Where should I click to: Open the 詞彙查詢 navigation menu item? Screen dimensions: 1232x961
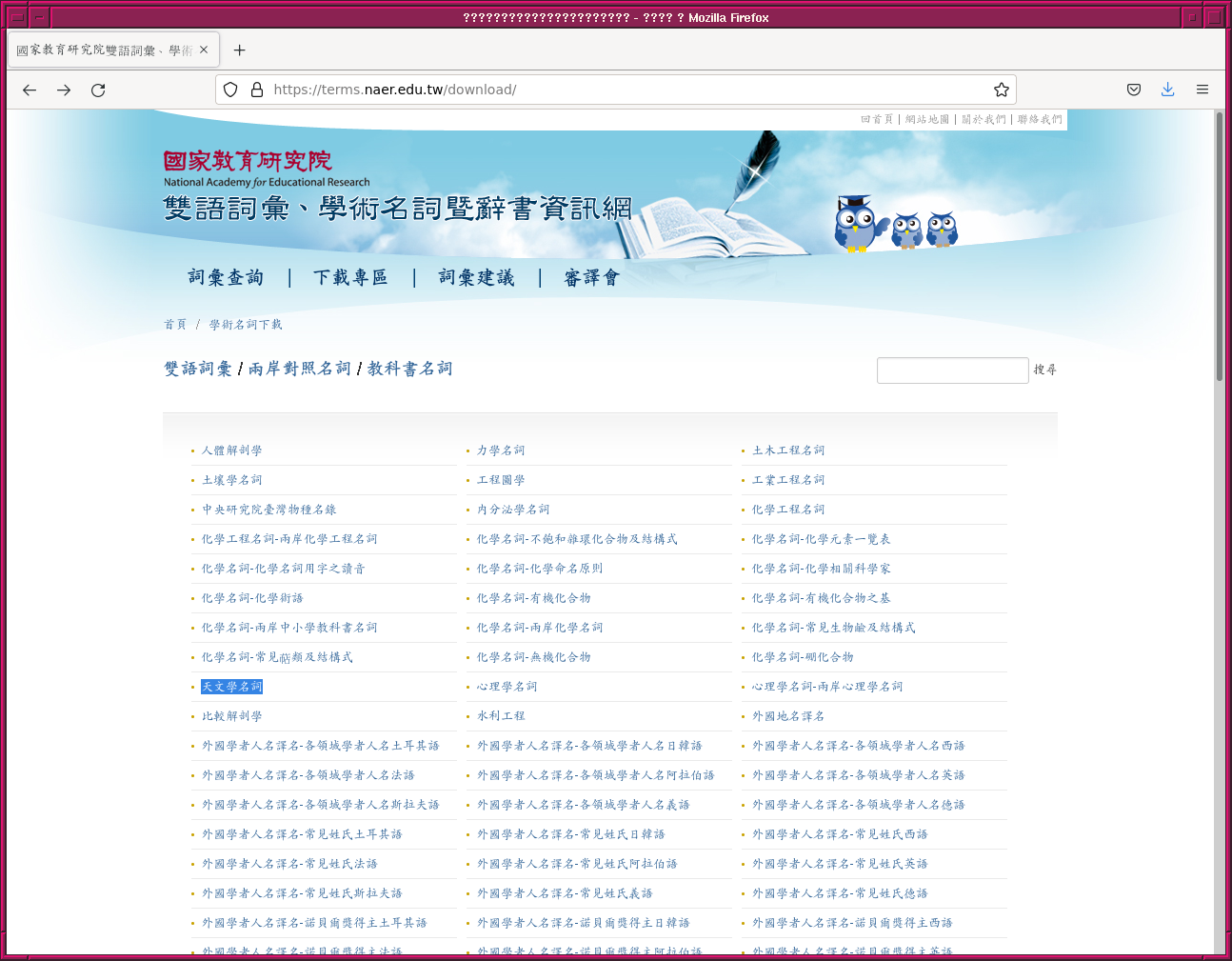click(226, 277)
